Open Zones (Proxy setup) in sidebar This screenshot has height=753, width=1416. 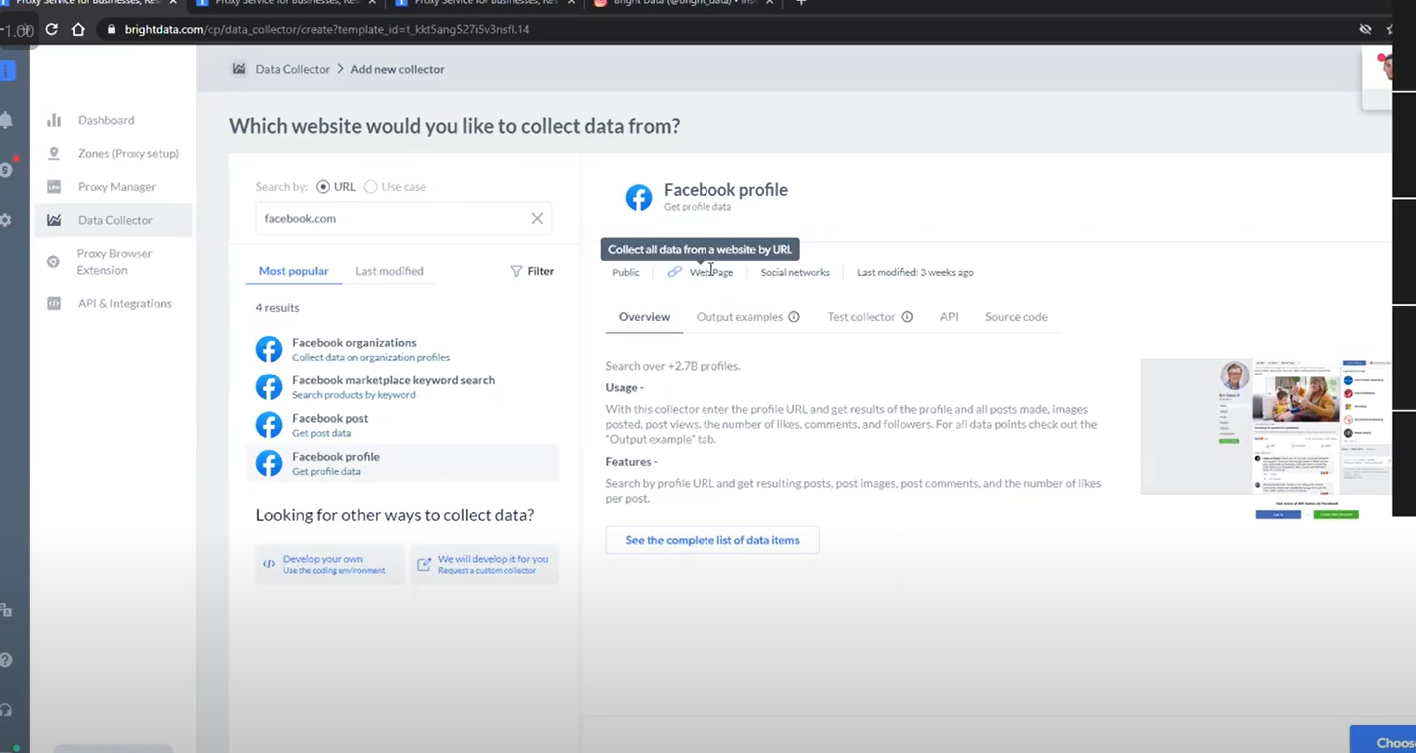click(128, 153)
